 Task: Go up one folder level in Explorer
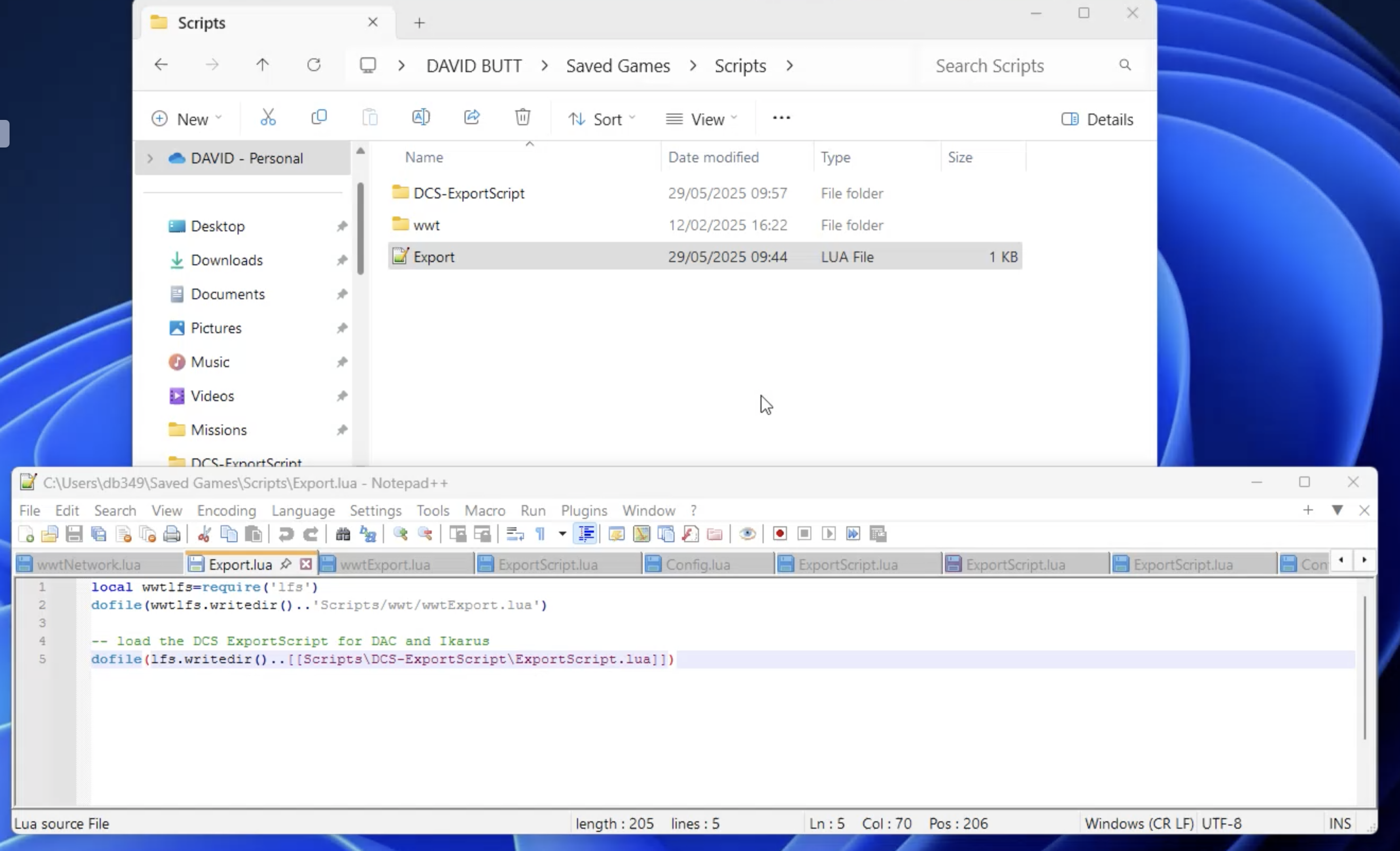[262, 65]
